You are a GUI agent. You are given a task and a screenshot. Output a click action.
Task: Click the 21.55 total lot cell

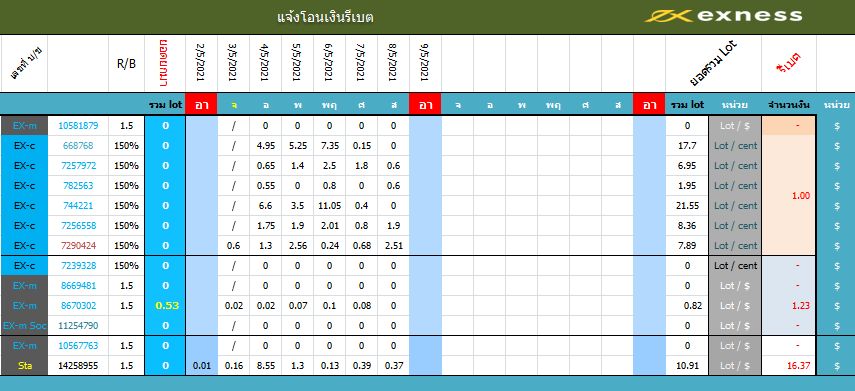687,206
